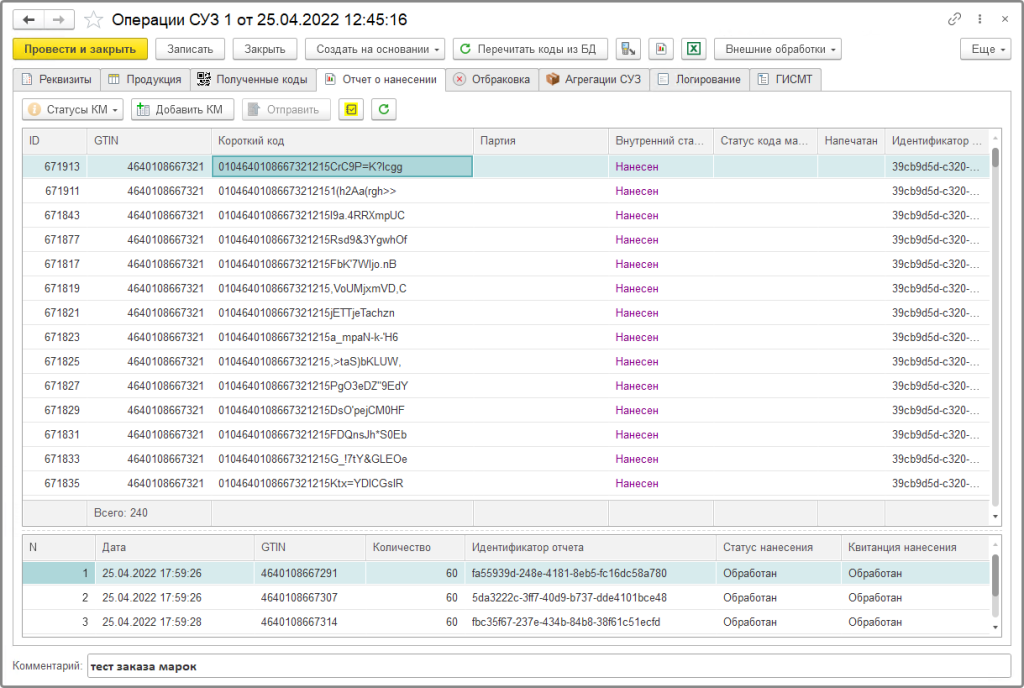Click the yellow check-mark icon button

coord(351,109)
